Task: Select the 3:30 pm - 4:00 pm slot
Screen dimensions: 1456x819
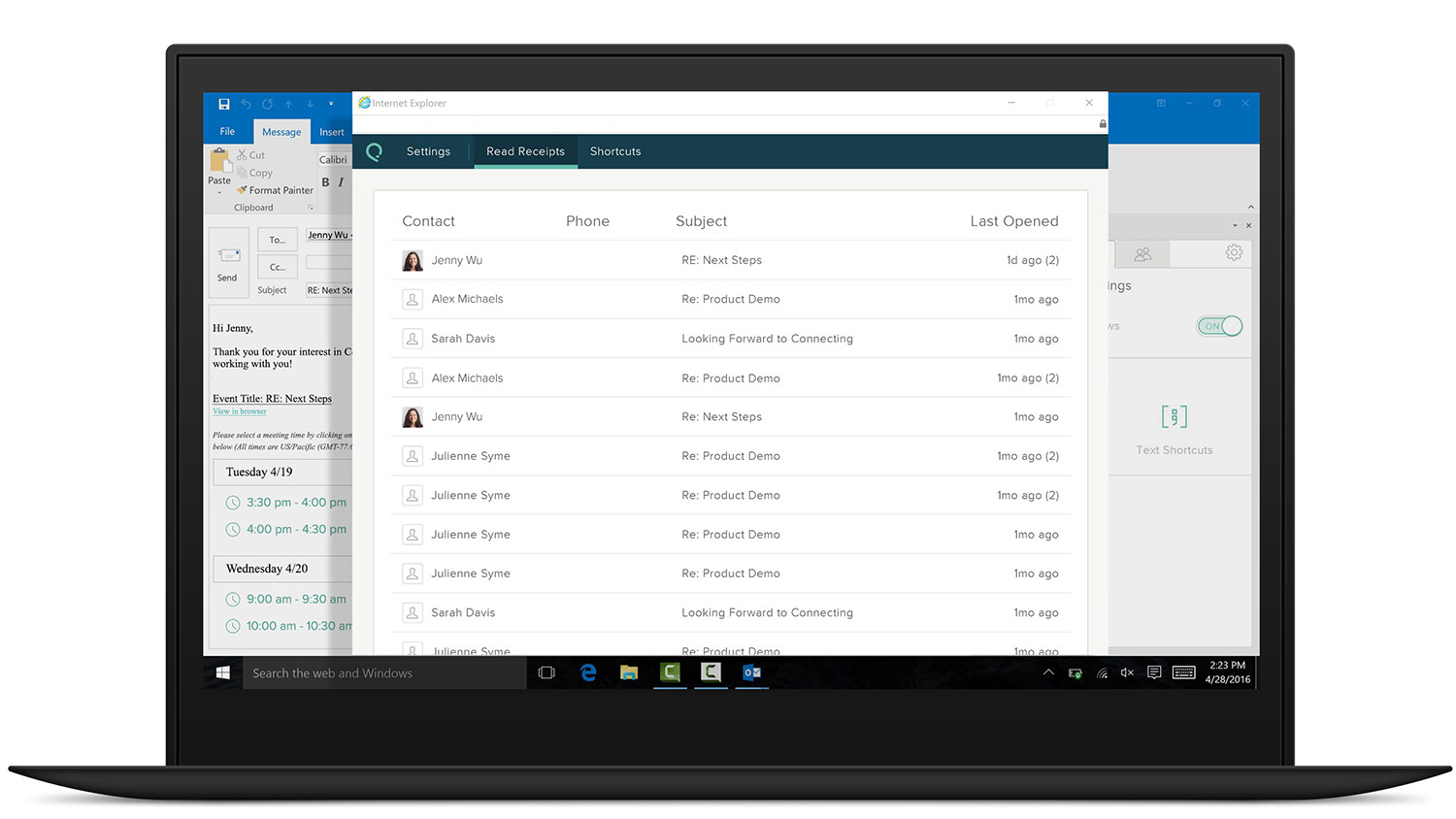Action: [295, 503]
